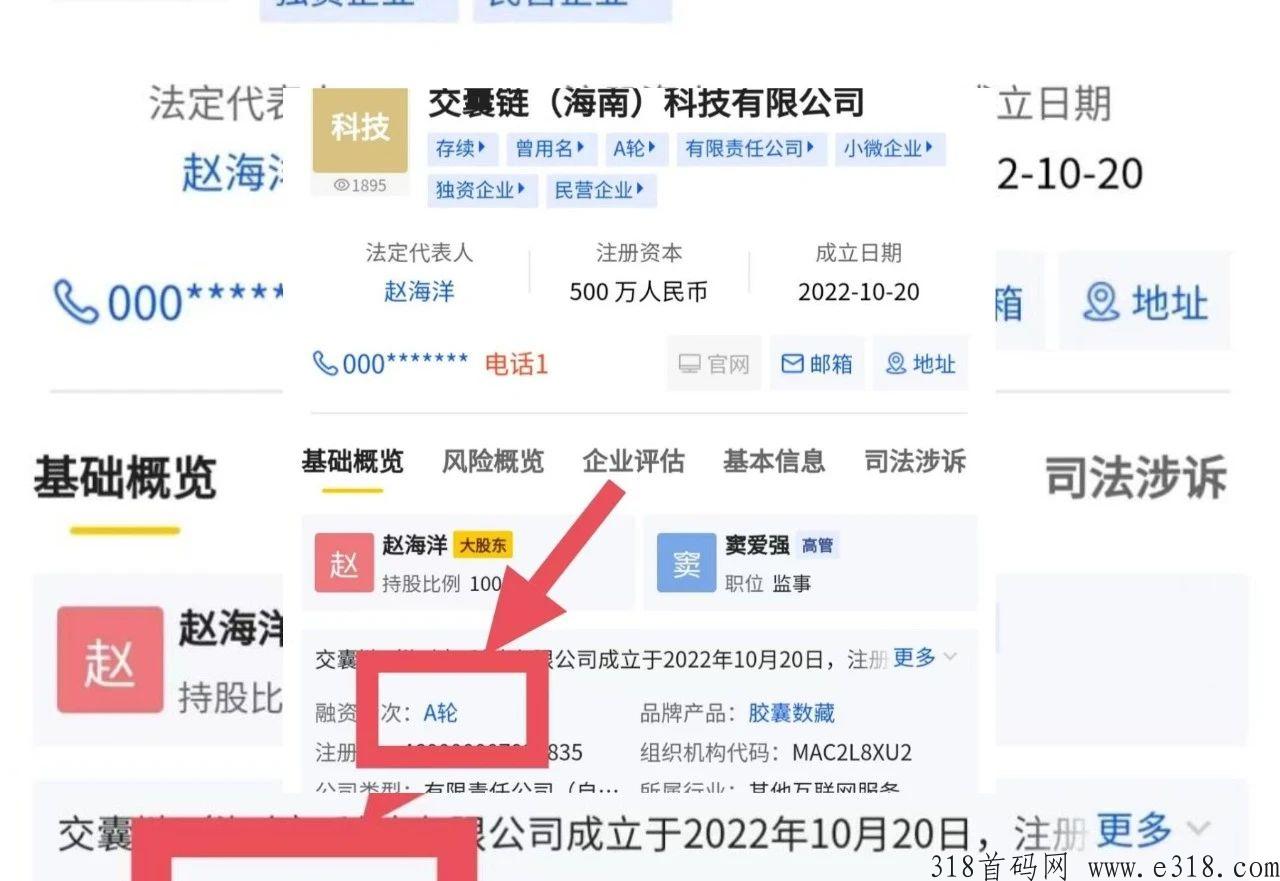Expand the 存续 status tag

pos(462,149)
